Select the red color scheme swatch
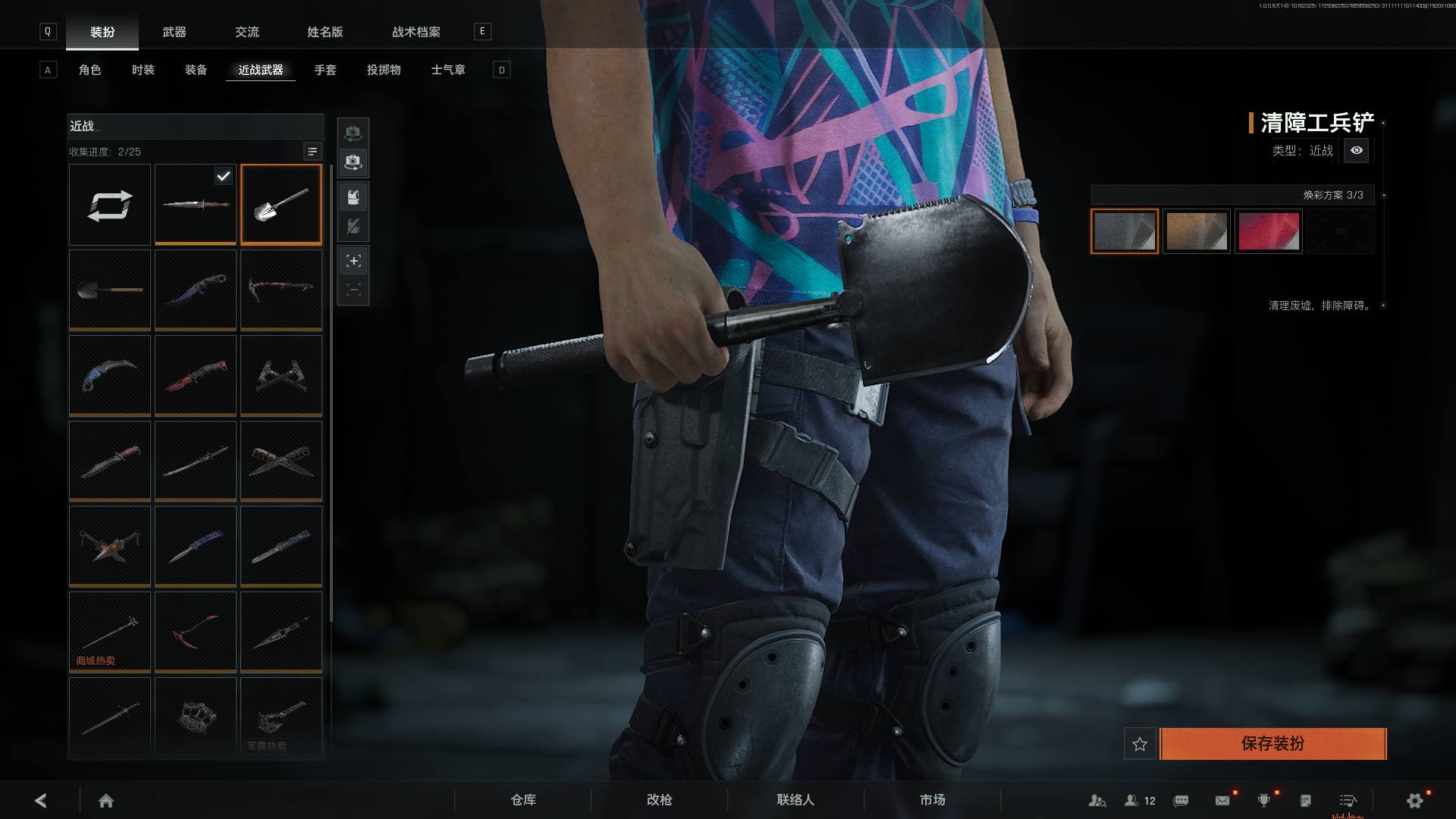This screenshot has width=1456, height=819. coord(1269,231)
